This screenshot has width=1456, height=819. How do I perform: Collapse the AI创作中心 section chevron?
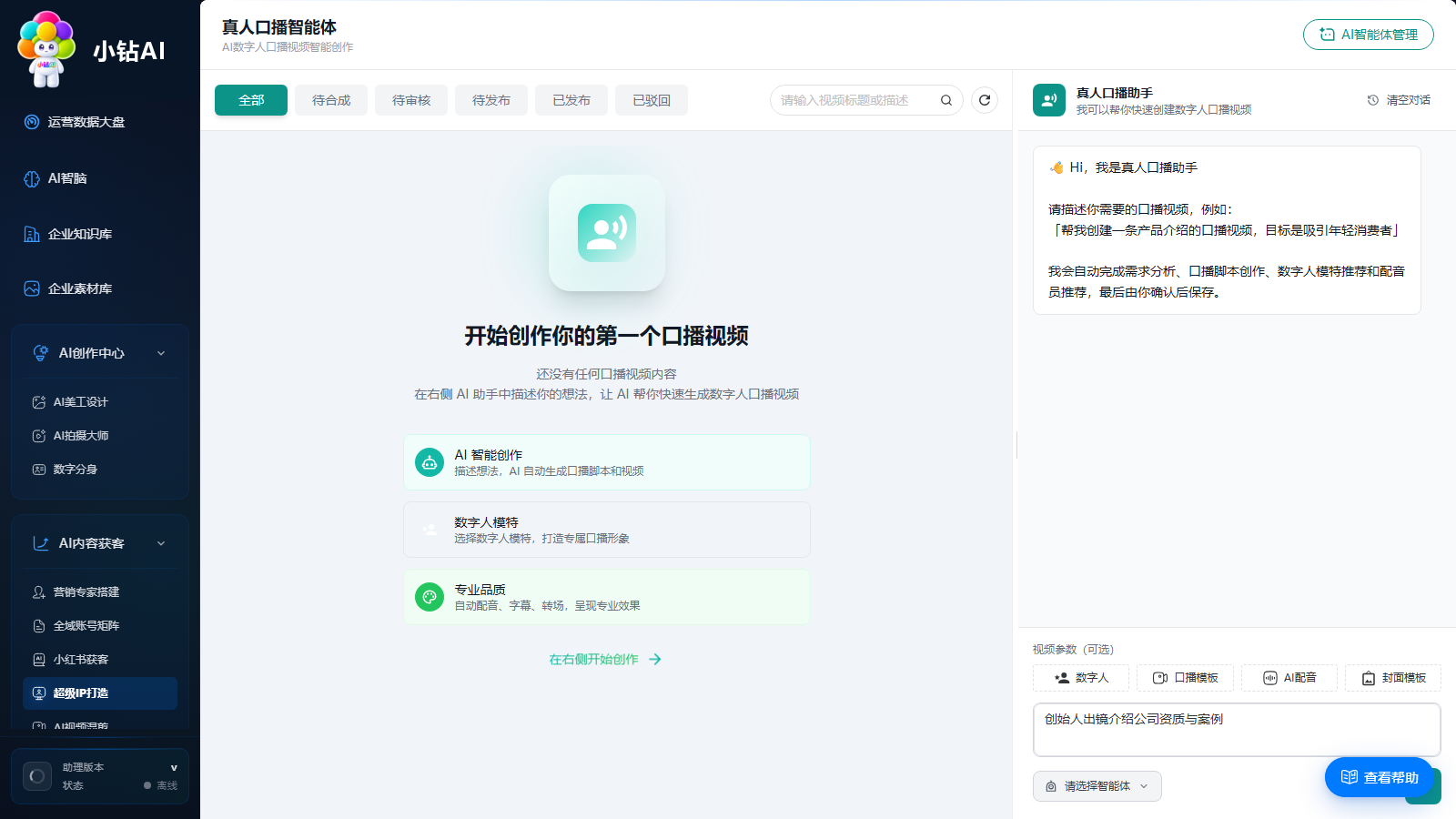(x=161, y=353)
